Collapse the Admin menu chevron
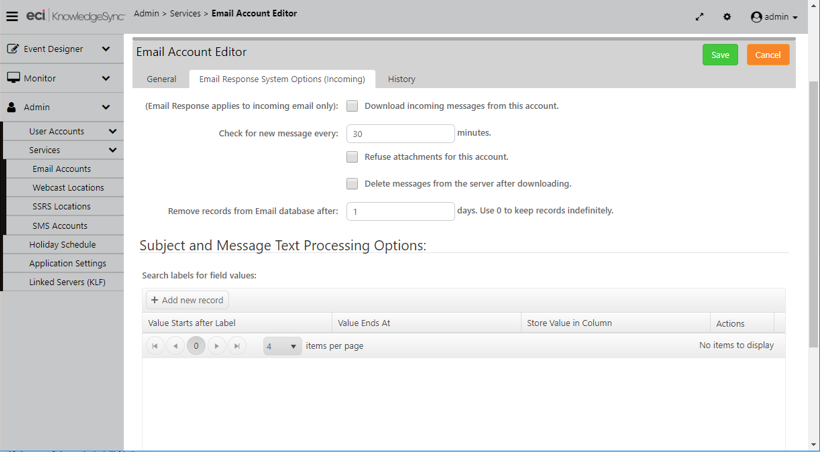Viewport: 824px width, 455px height. [106, 107]
